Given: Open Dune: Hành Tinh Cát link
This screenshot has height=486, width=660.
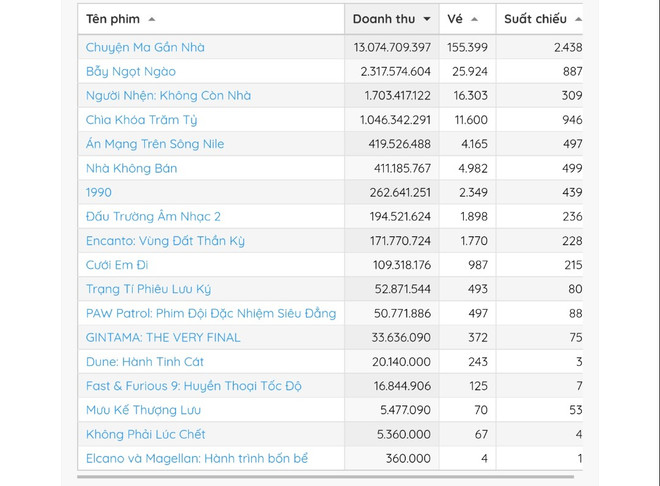Looking at the screenshot, I should tap(145, 362).
